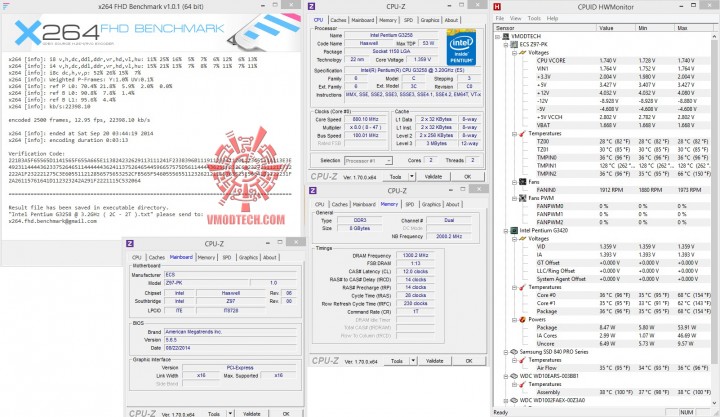Click the Value column header
720x417 pixels.
tap(615, 28)
